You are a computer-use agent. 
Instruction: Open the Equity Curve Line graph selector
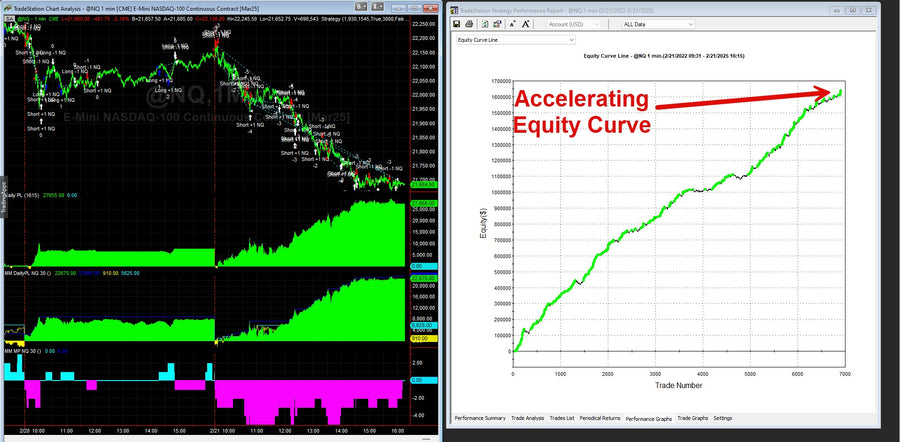(515, 40)
